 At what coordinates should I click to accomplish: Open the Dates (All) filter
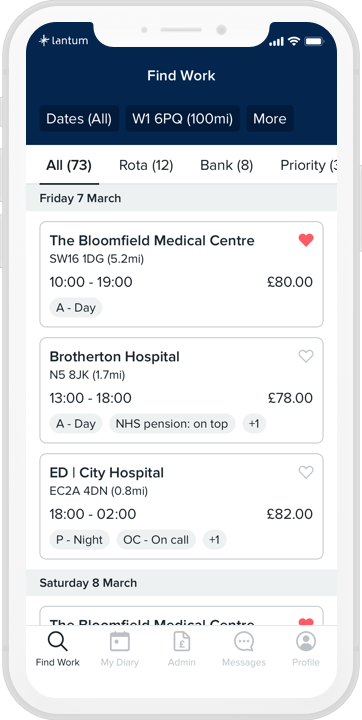pos(79,119)
